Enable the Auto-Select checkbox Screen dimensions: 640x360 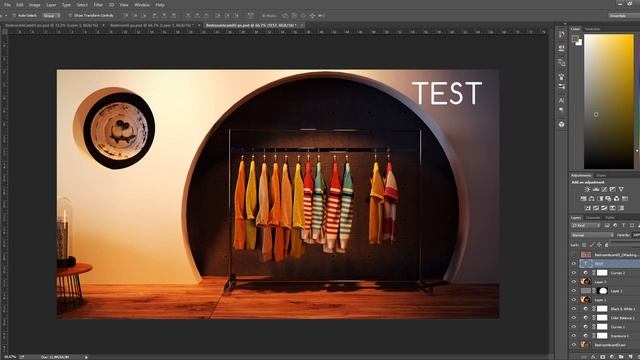click(14, 15)
